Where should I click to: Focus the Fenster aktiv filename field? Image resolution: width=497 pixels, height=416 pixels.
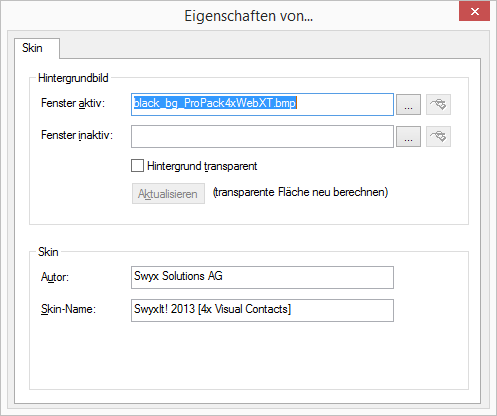coord(262,105)
